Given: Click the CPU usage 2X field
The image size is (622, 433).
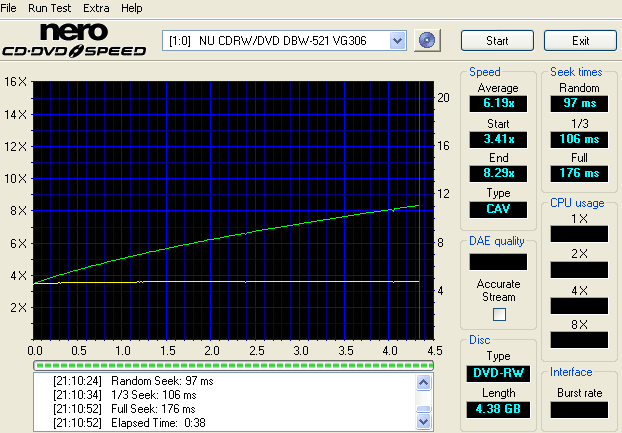Looking at the screenshot, I should tap(579, 270).
